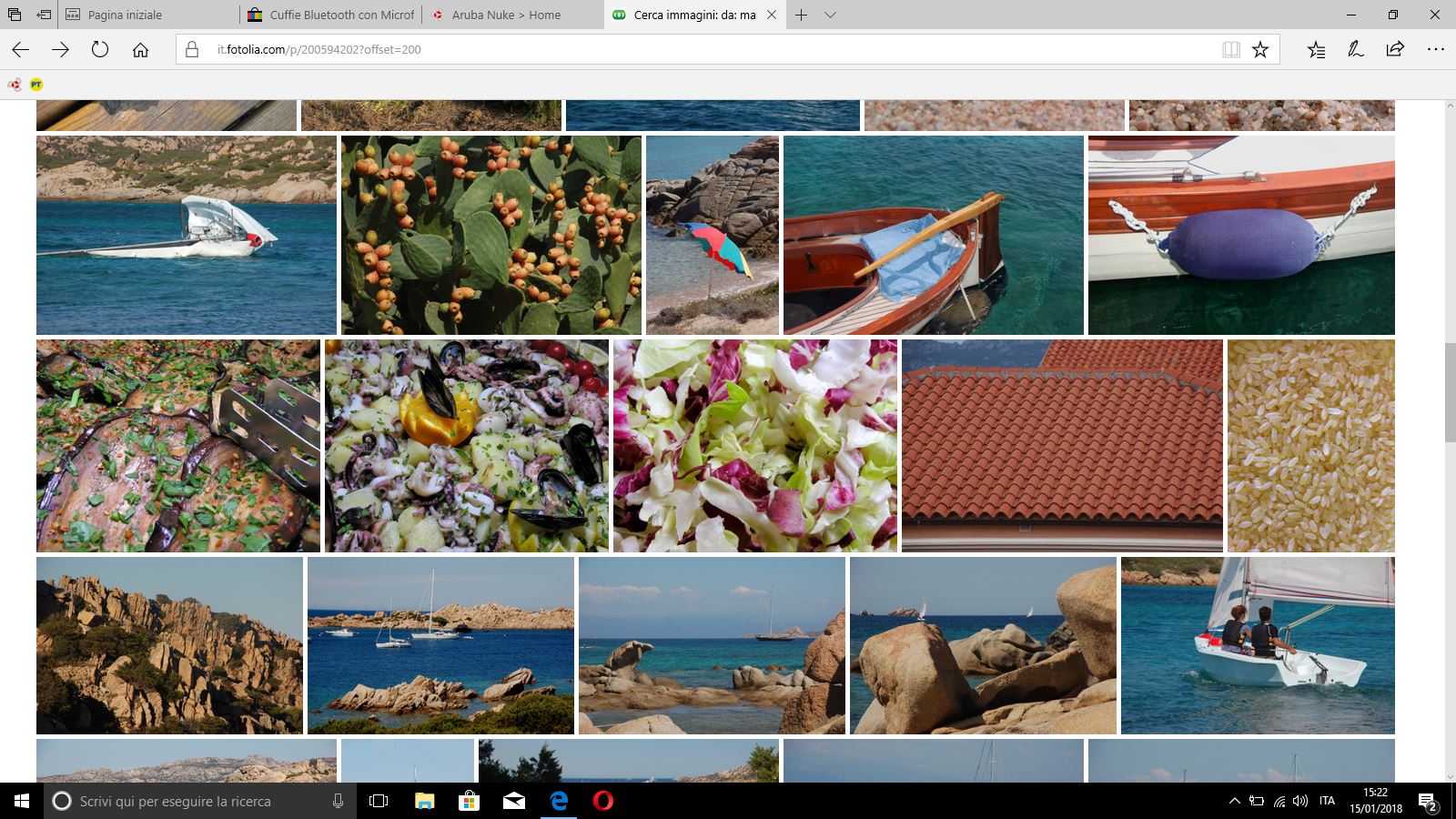Add page to favorites with star icon
The image size is (1456, 819).
[1260, 50]
